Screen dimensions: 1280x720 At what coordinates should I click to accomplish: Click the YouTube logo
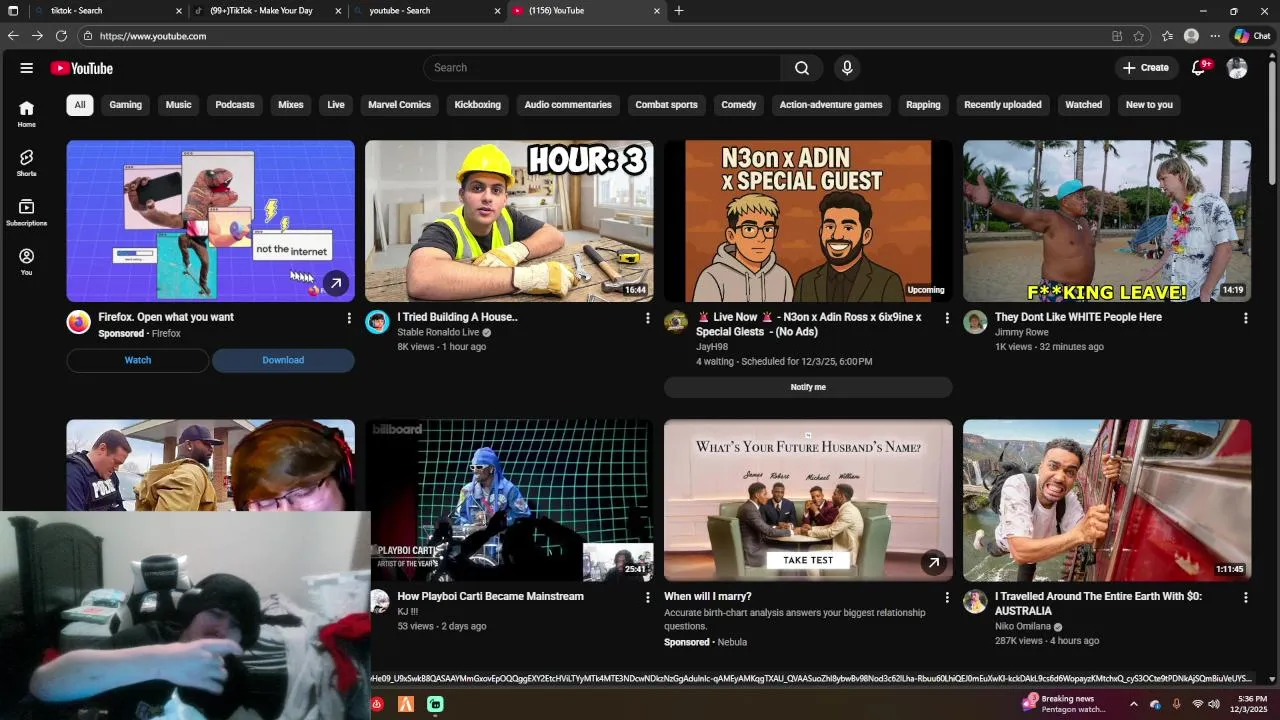[x=82, y=68]
